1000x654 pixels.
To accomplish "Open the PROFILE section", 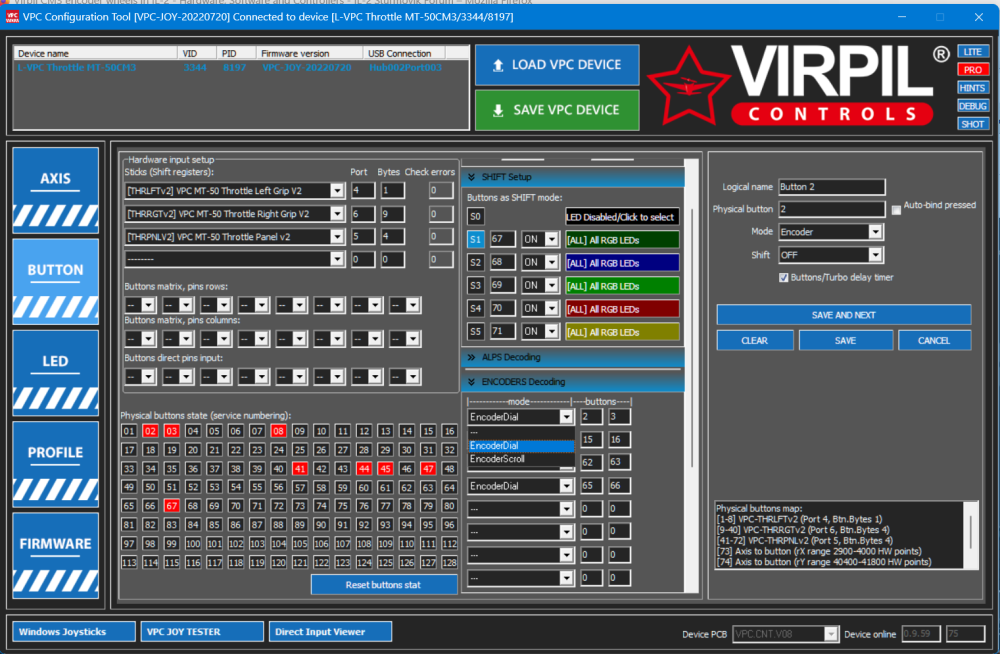I will click(56, 453).
